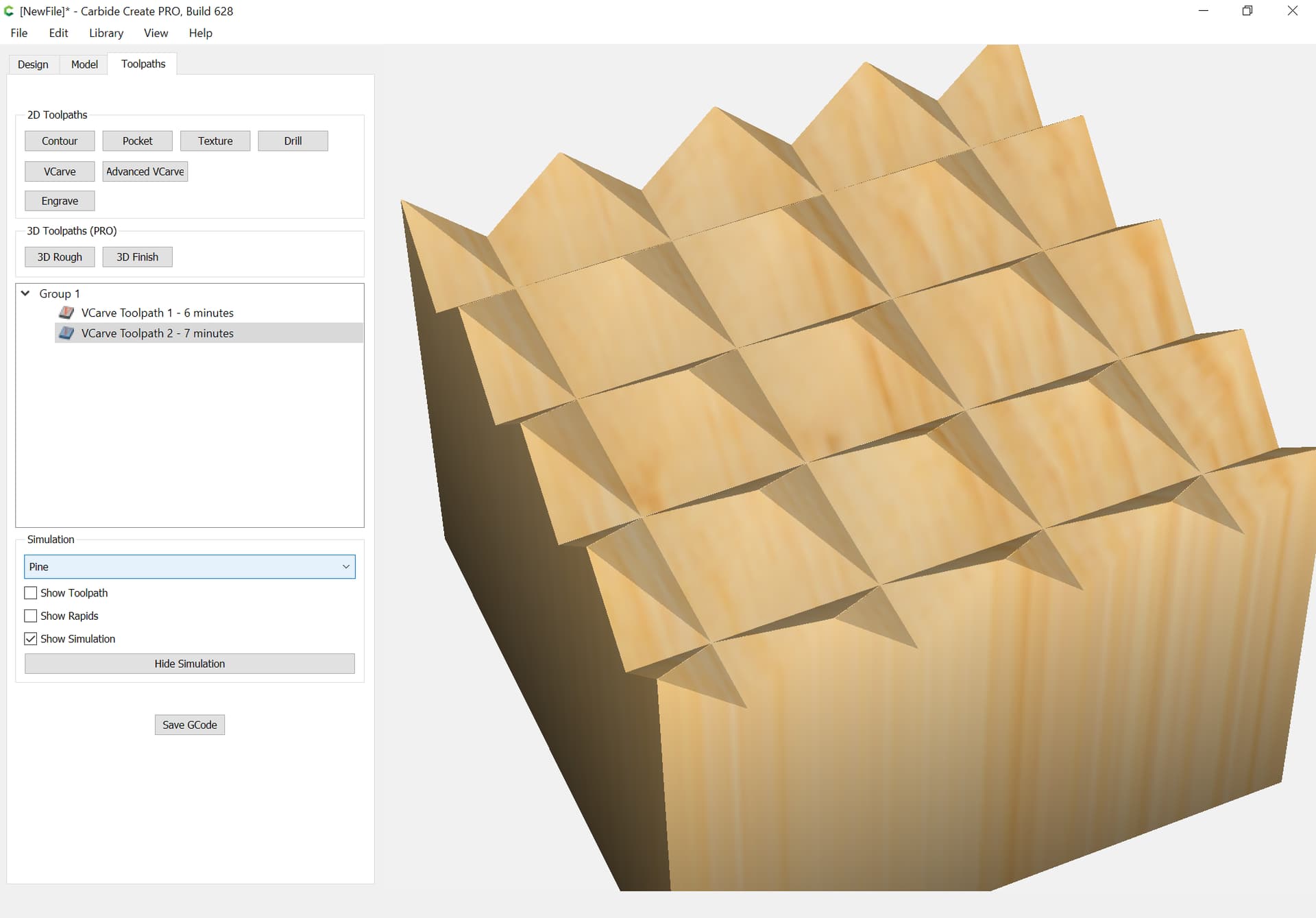Click the Texture toolpath button
This screenshot has height=918, width=1316.
point(215,141)
